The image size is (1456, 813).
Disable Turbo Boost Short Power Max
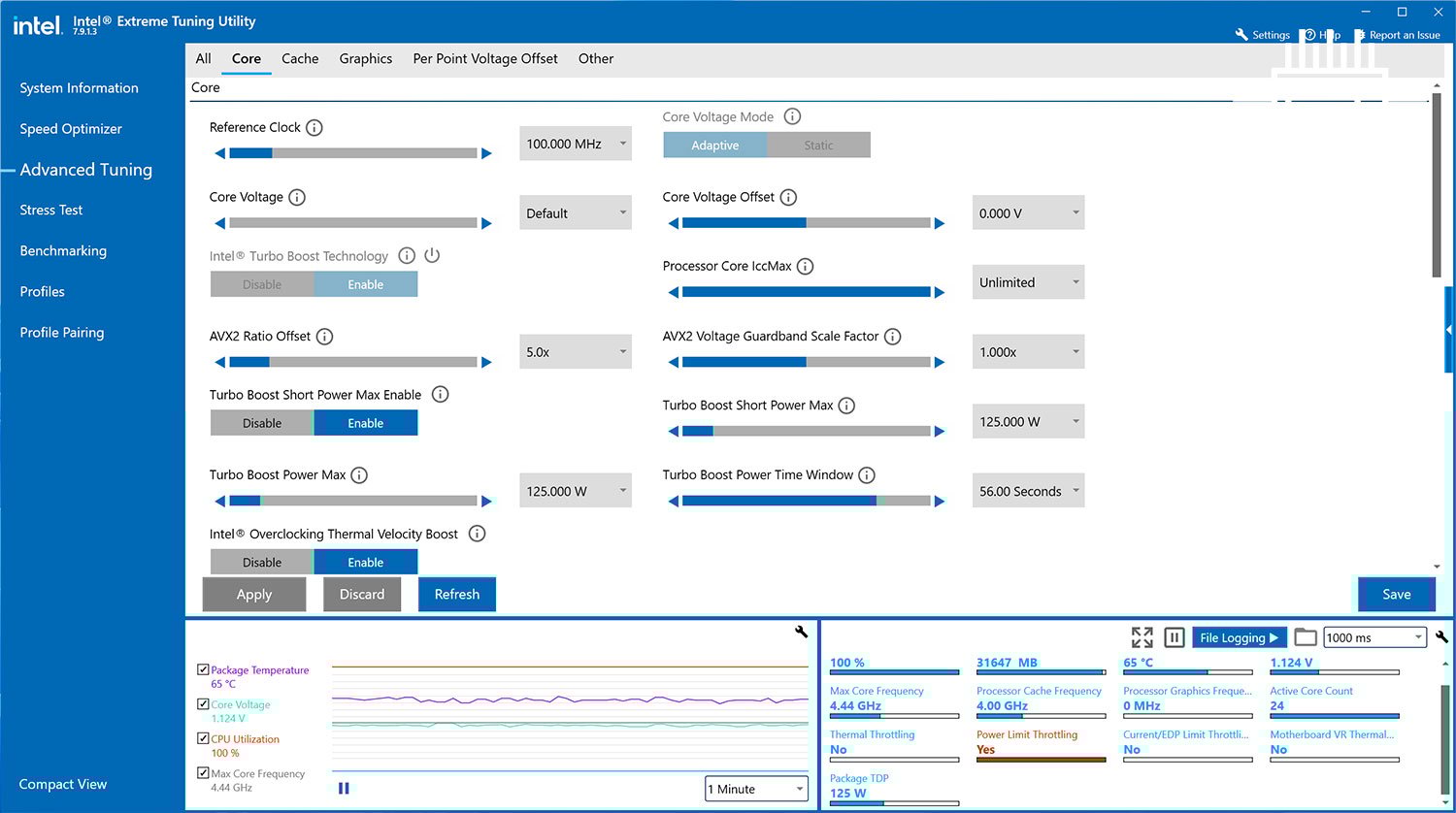262,423
